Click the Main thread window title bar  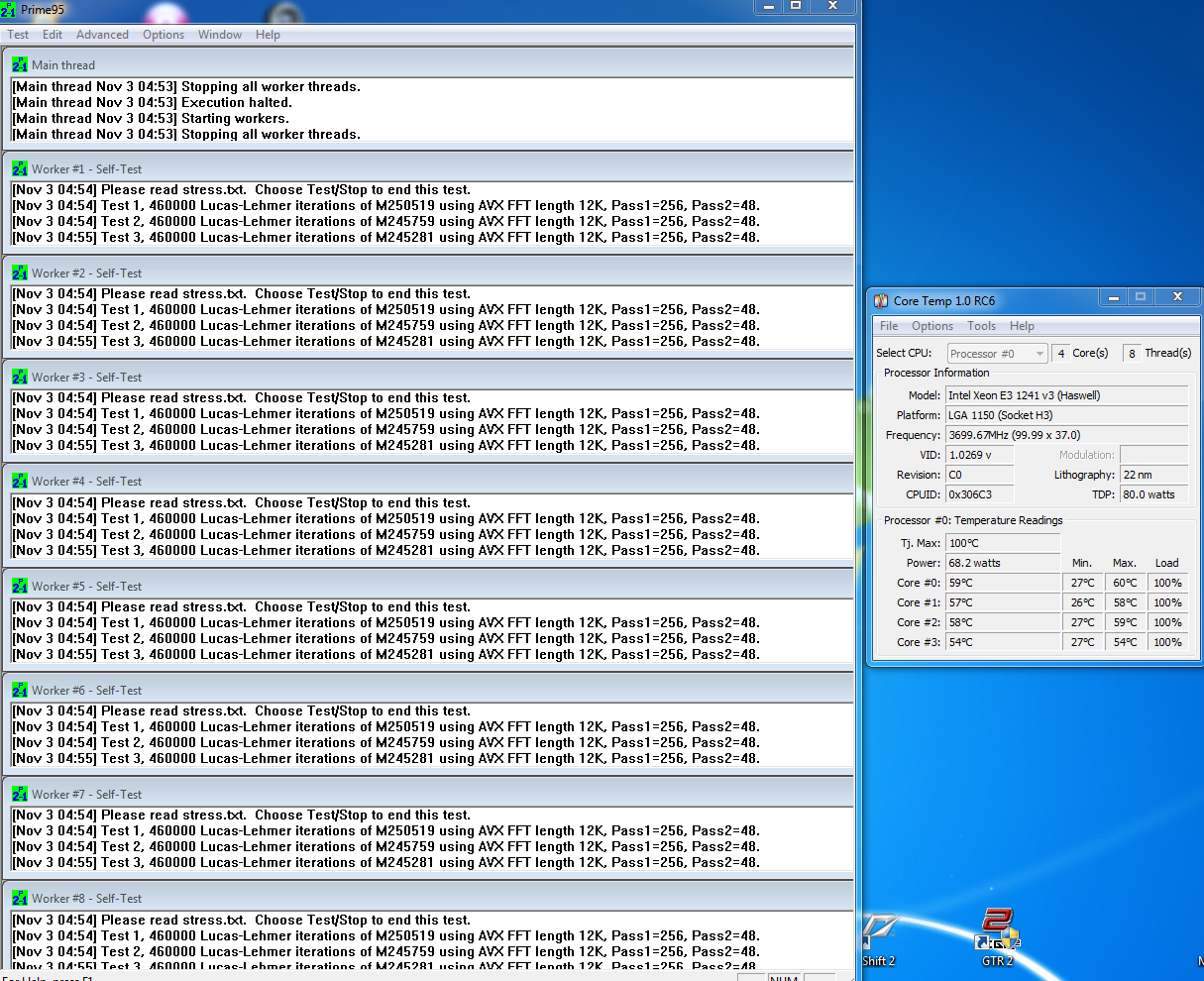pyautogui.click(x=428, y=64)
